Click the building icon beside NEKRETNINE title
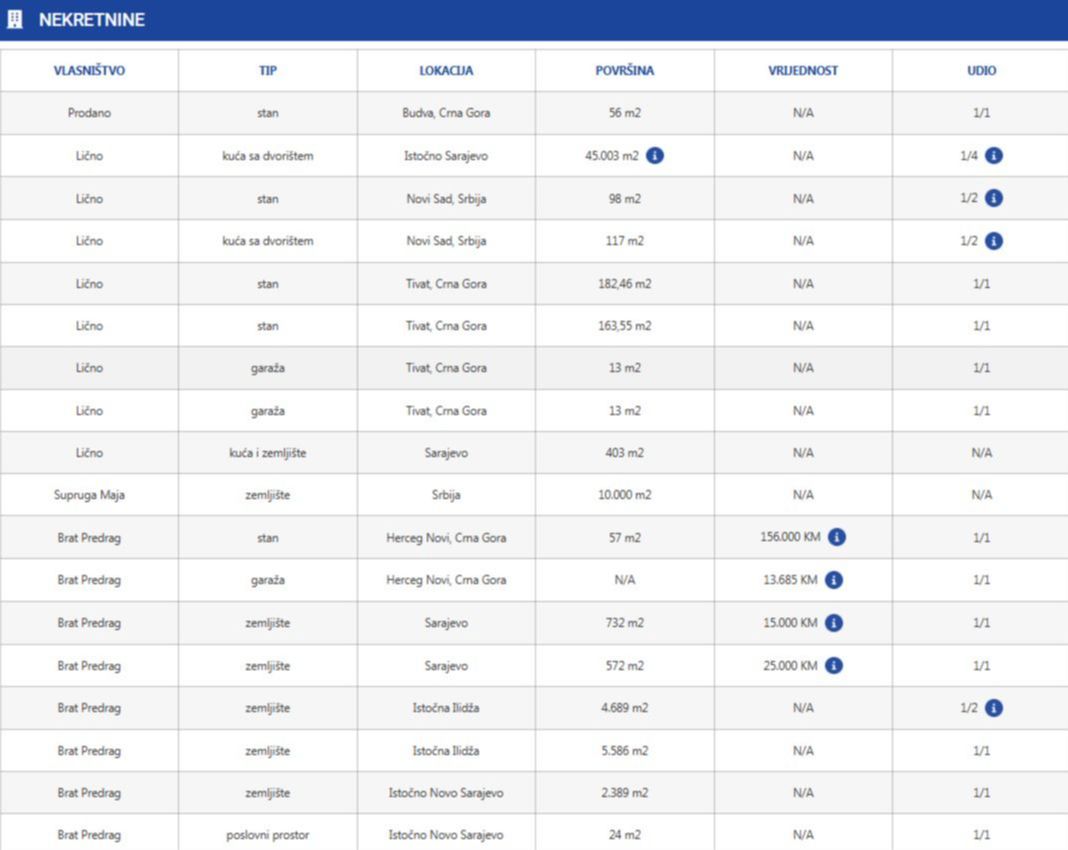The width and height of the screenshot is (1068, 850). tap(15, 20)
